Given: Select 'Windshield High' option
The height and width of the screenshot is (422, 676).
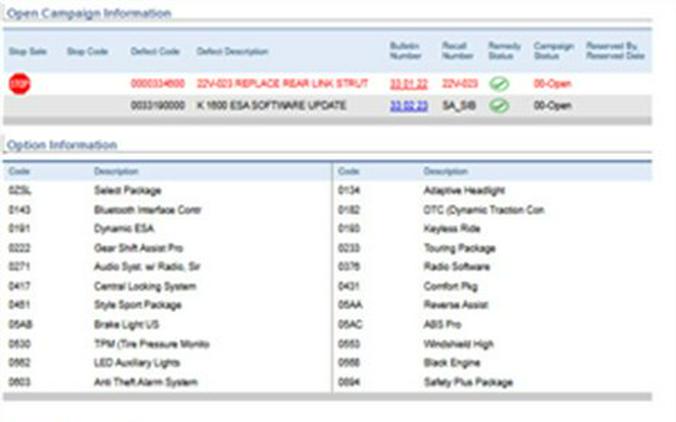Looking at the screenshot, I should point(459,344).
